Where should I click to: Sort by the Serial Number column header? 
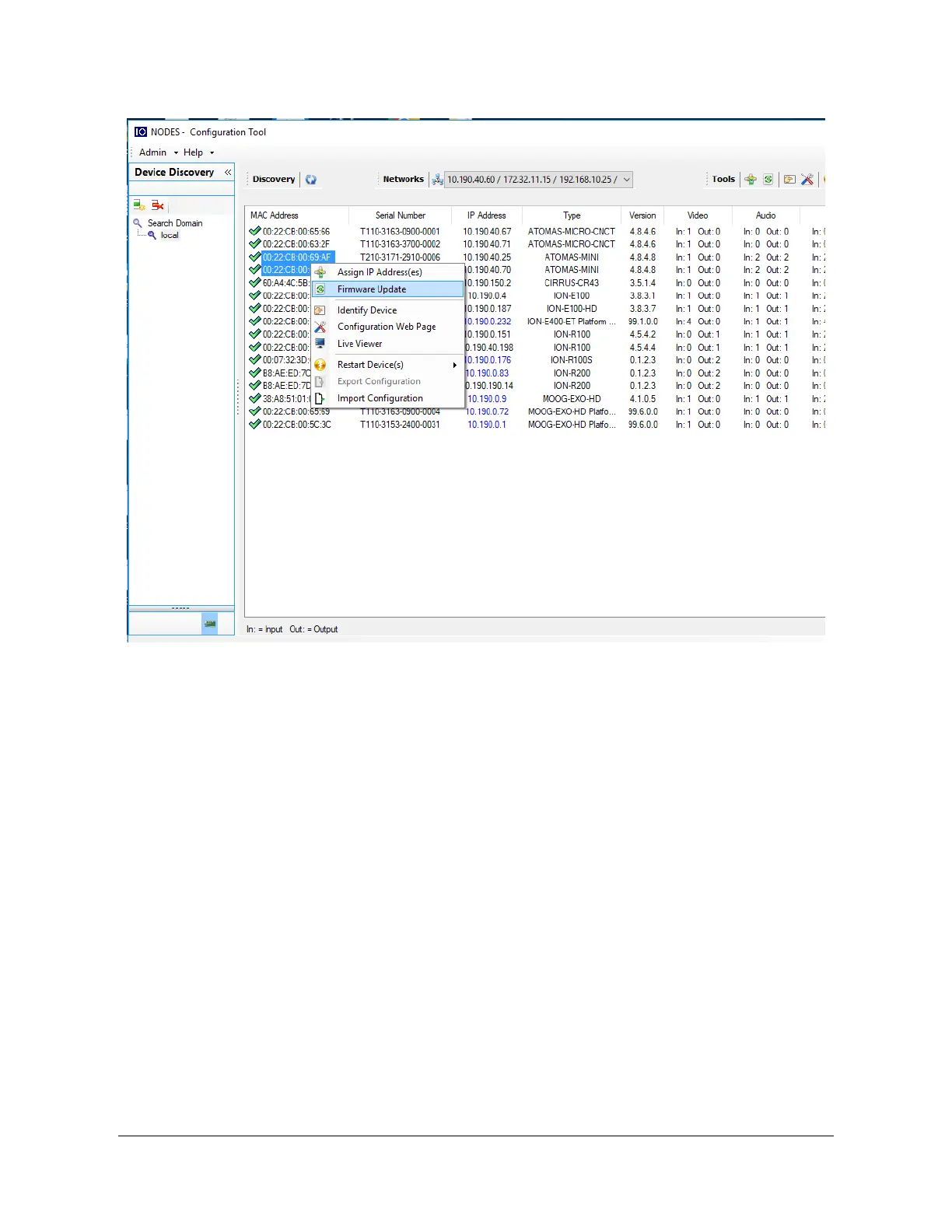(x=401, y=215)
